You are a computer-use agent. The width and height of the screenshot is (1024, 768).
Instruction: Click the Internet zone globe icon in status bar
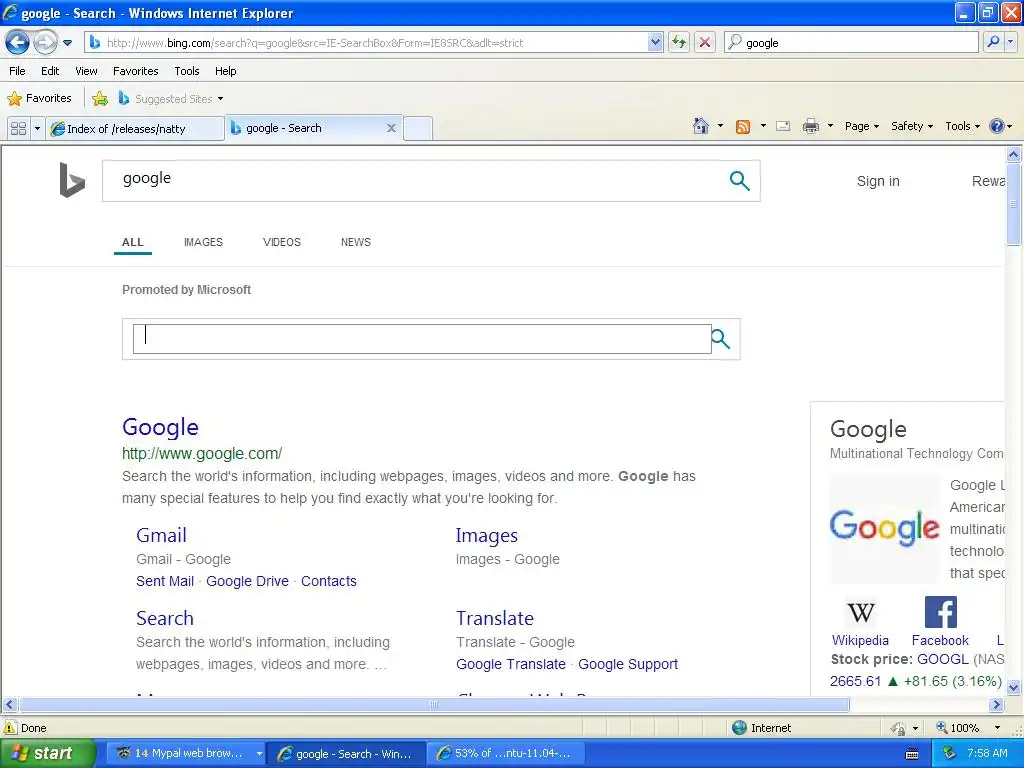739,728
